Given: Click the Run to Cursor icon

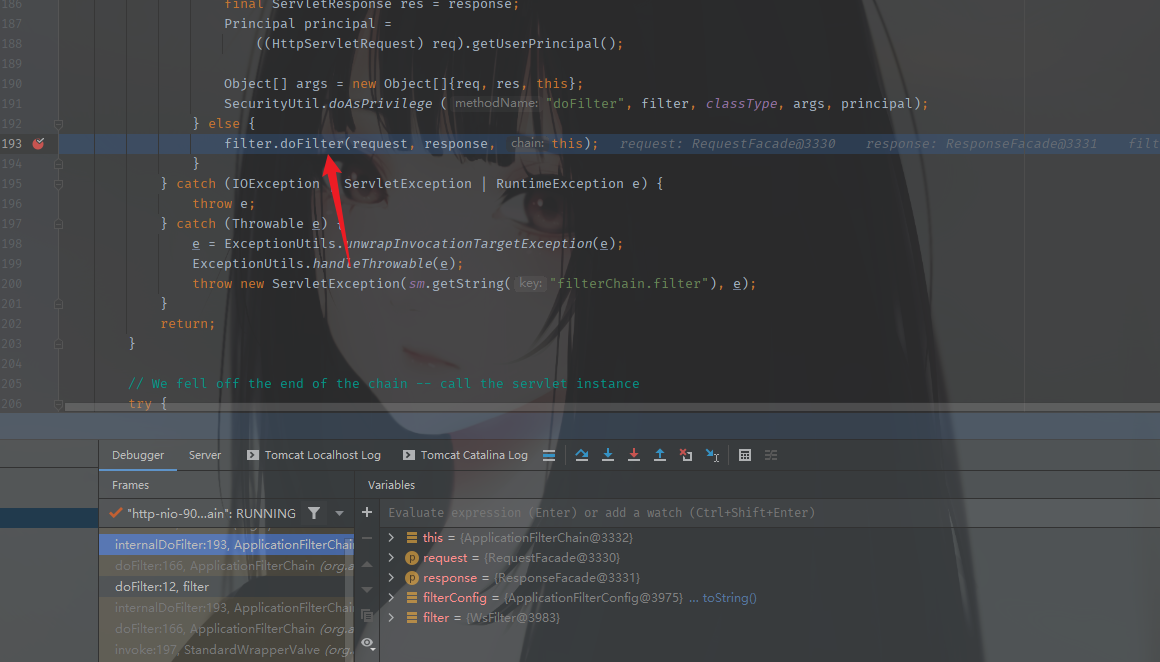Looking at the screenshot, I should point(712,455).
